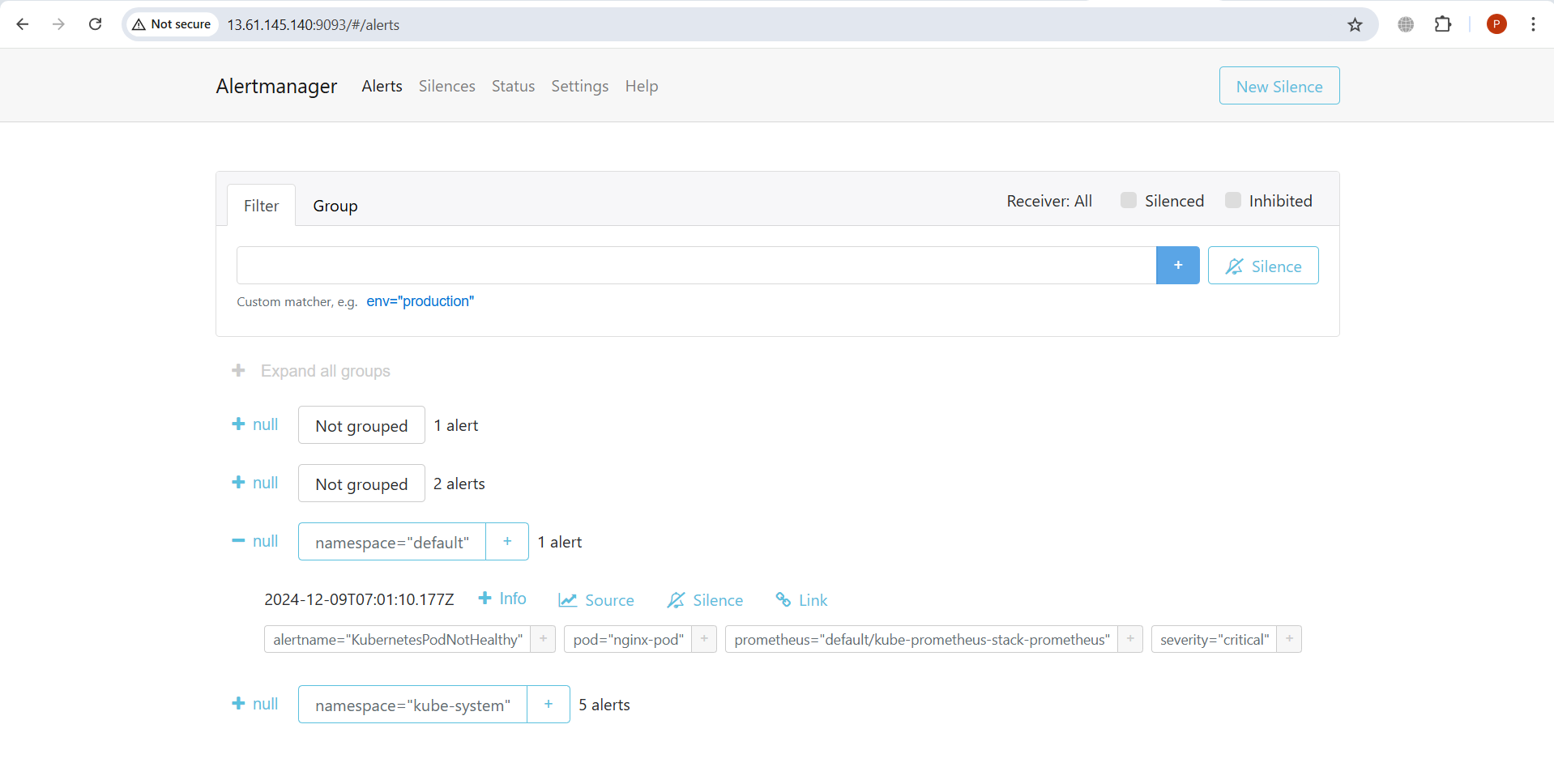The width and height of the screenshot is (1554, 784).
Task: Click the New Silence button
Action: [x=1279, y=85]
